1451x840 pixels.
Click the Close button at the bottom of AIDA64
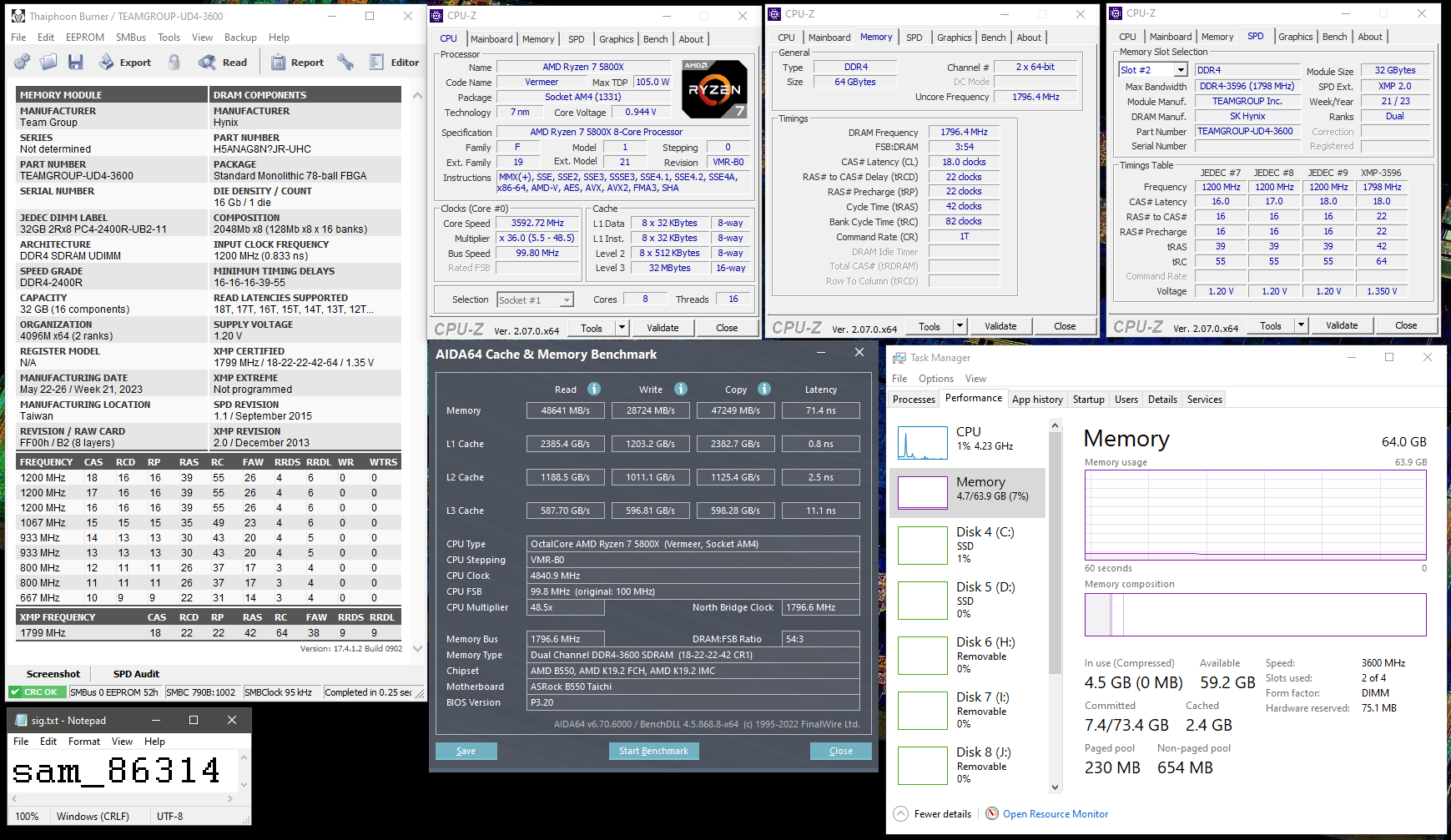pos(840,751)
